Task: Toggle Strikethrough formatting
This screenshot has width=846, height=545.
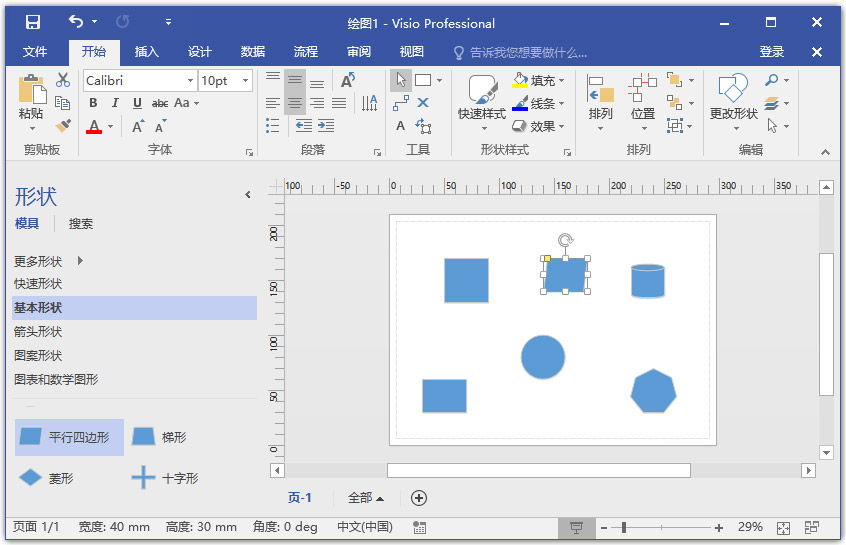Action: pyautogui.click(x=160, y=103)
